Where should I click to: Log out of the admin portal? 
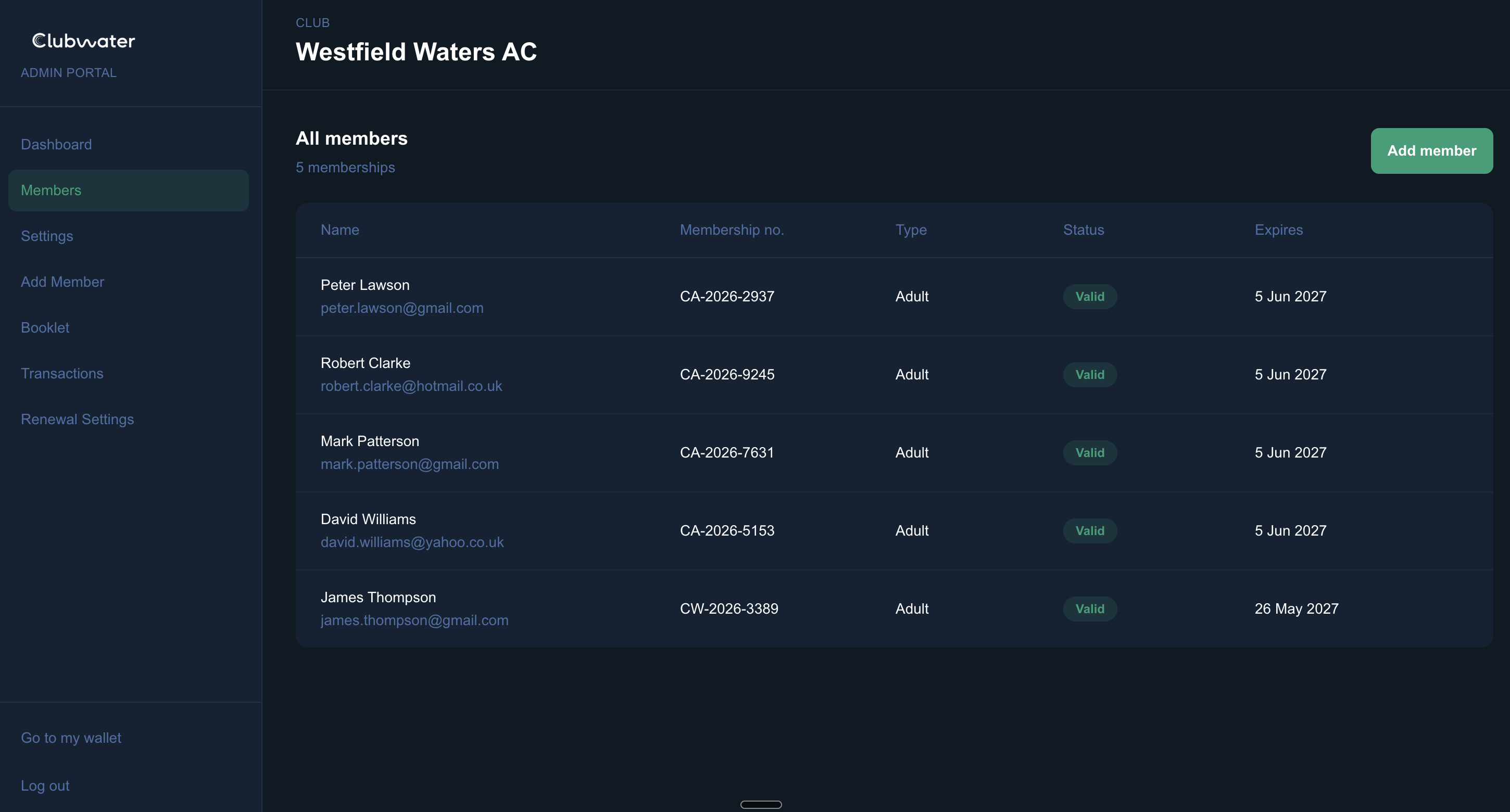pos(45,785)
